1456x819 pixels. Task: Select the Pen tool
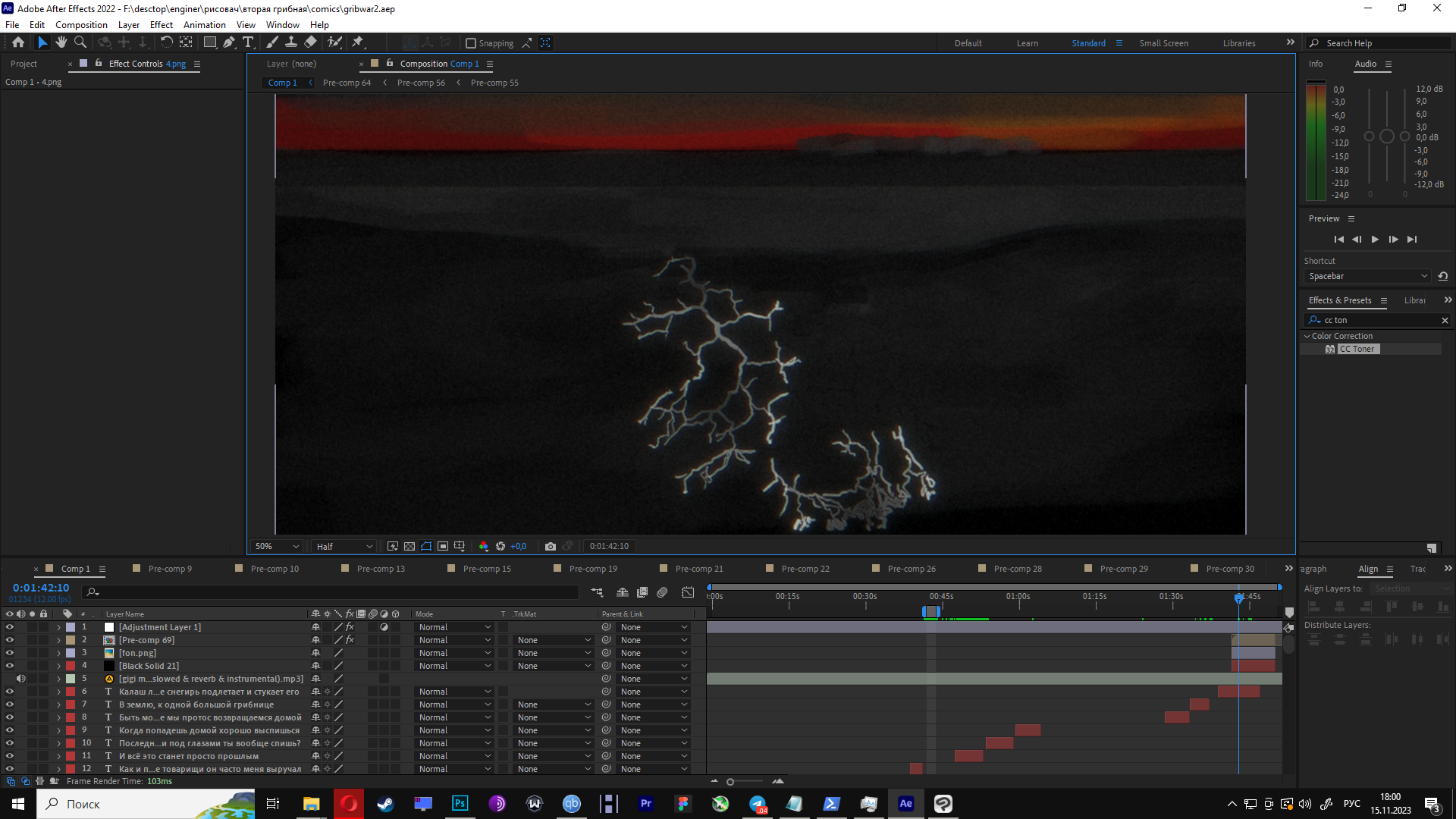[229, 42]
